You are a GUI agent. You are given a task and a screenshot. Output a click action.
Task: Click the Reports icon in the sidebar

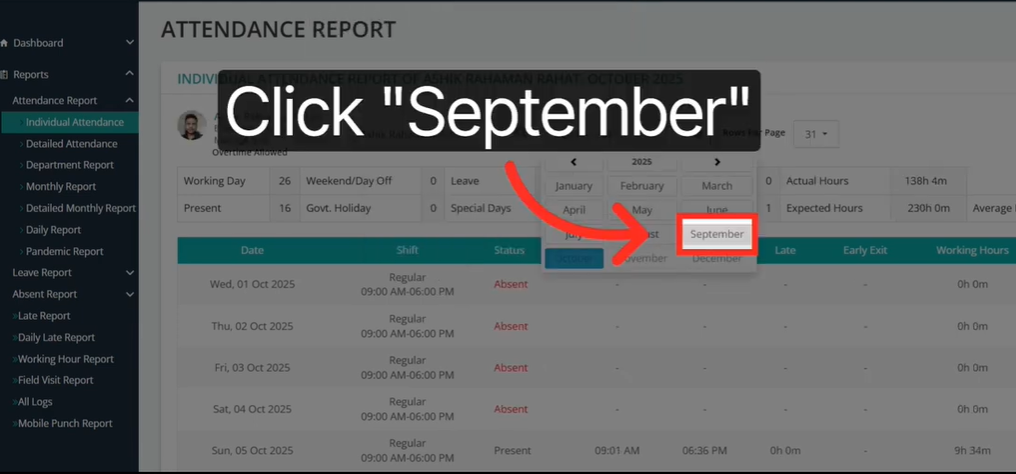coord(4,74)
